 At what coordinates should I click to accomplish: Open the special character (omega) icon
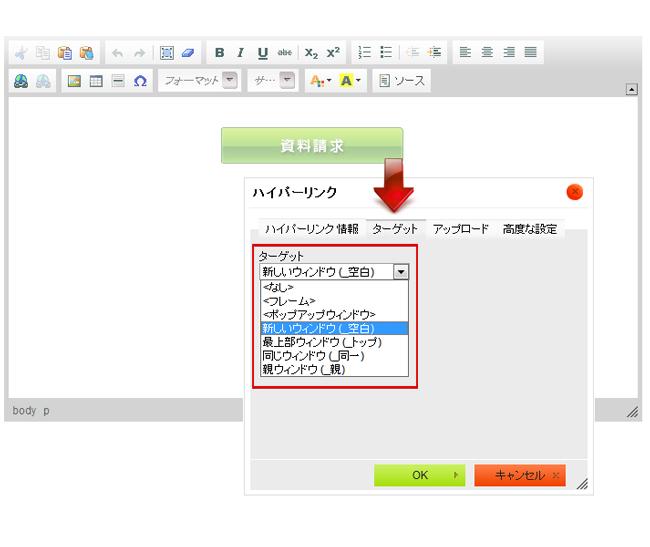tap(140, 81)
